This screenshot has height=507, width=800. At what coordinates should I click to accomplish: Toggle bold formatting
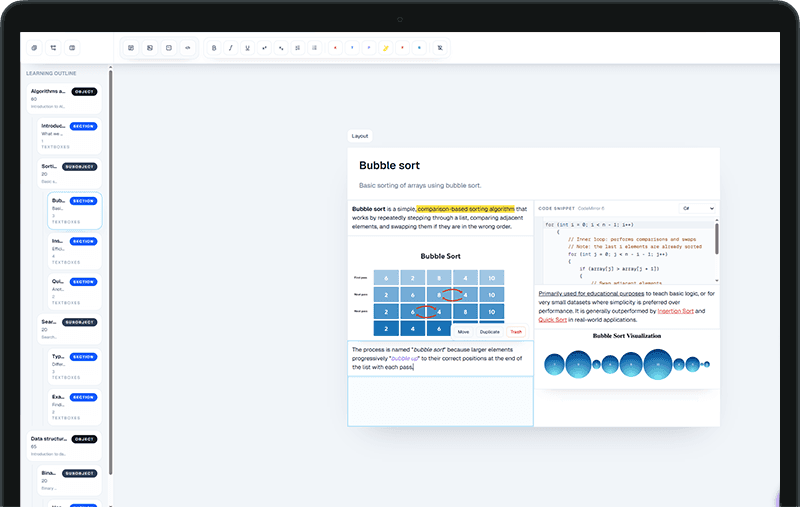[214, 48]
